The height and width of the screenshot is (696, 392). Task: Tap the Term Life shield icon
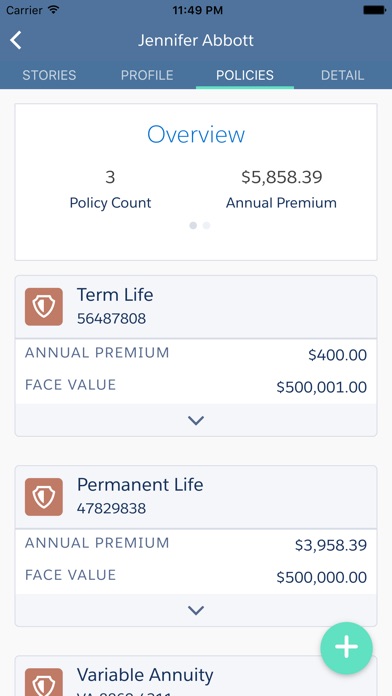click(x=44, y=307)
